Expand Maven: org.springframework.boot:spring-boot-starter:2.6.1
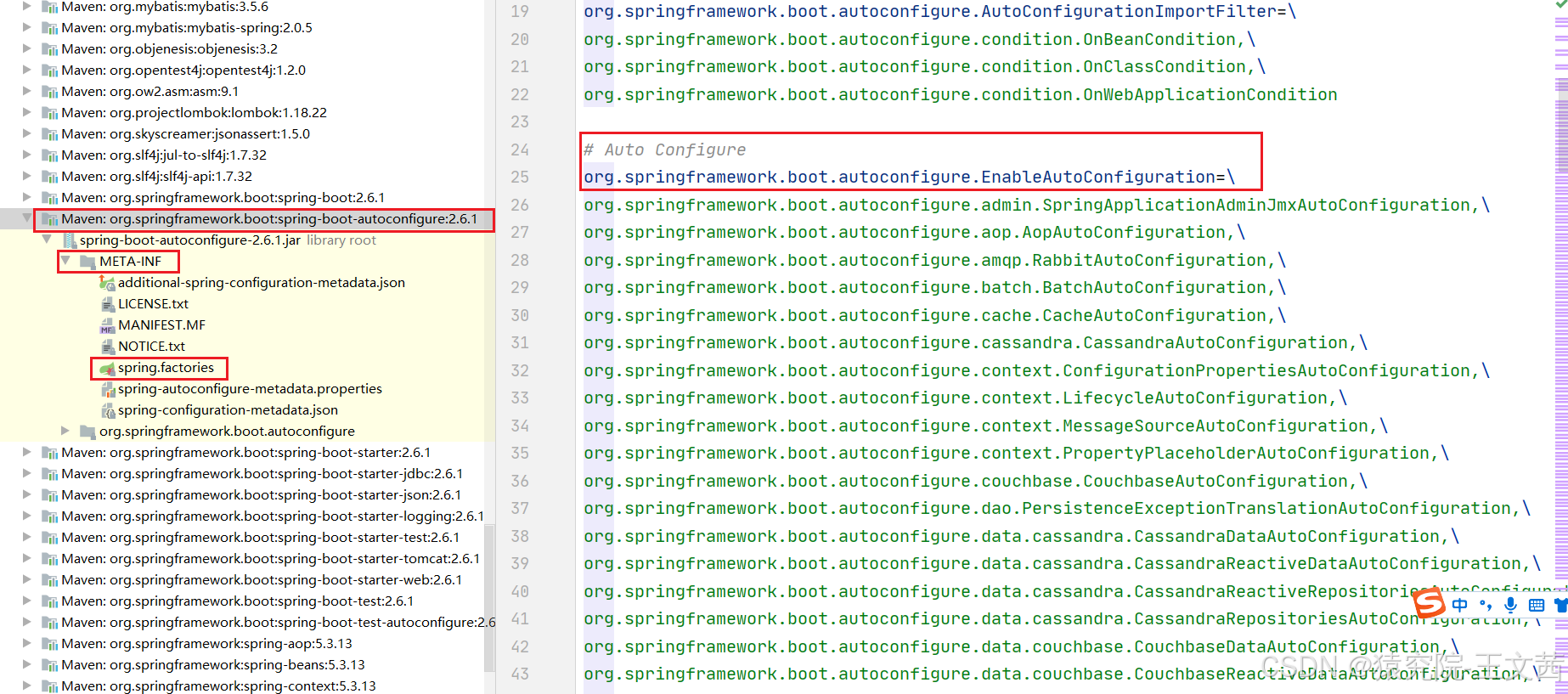Image resolution: width=1568 pixels, height=694 pixels. 26,452
